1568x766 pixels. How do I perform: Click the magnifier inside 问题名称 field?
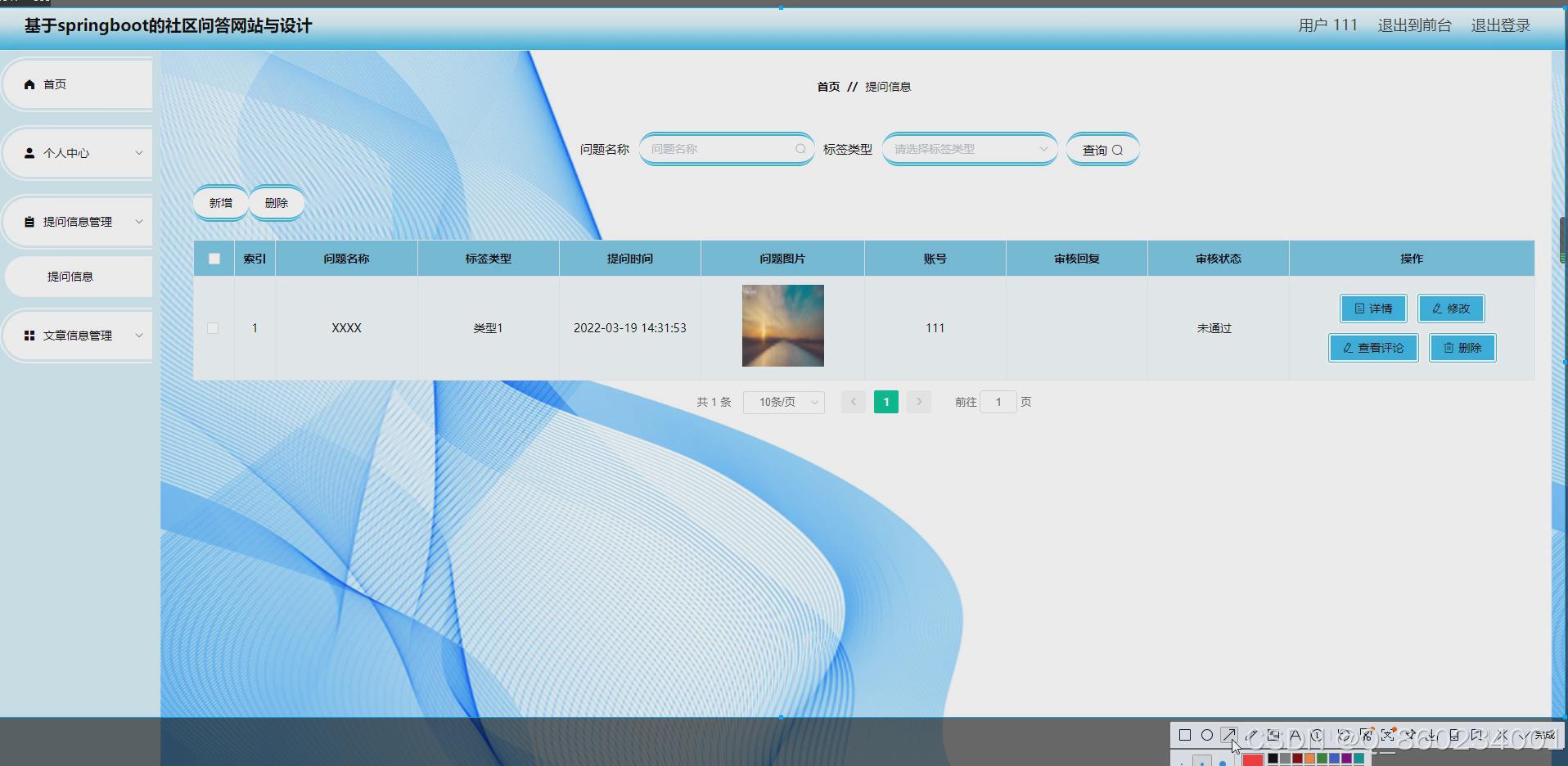(x=800, y=149)
